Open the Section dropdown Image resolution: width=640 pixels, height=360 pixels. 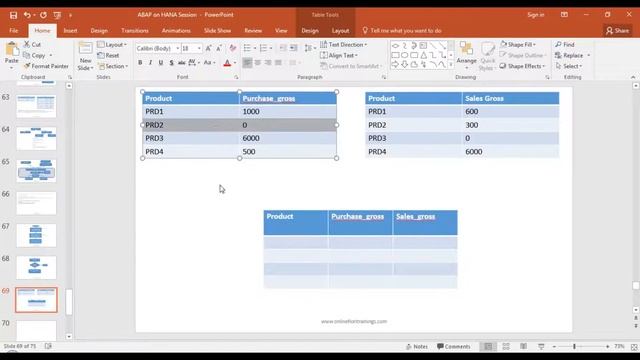tap(113, 66)
